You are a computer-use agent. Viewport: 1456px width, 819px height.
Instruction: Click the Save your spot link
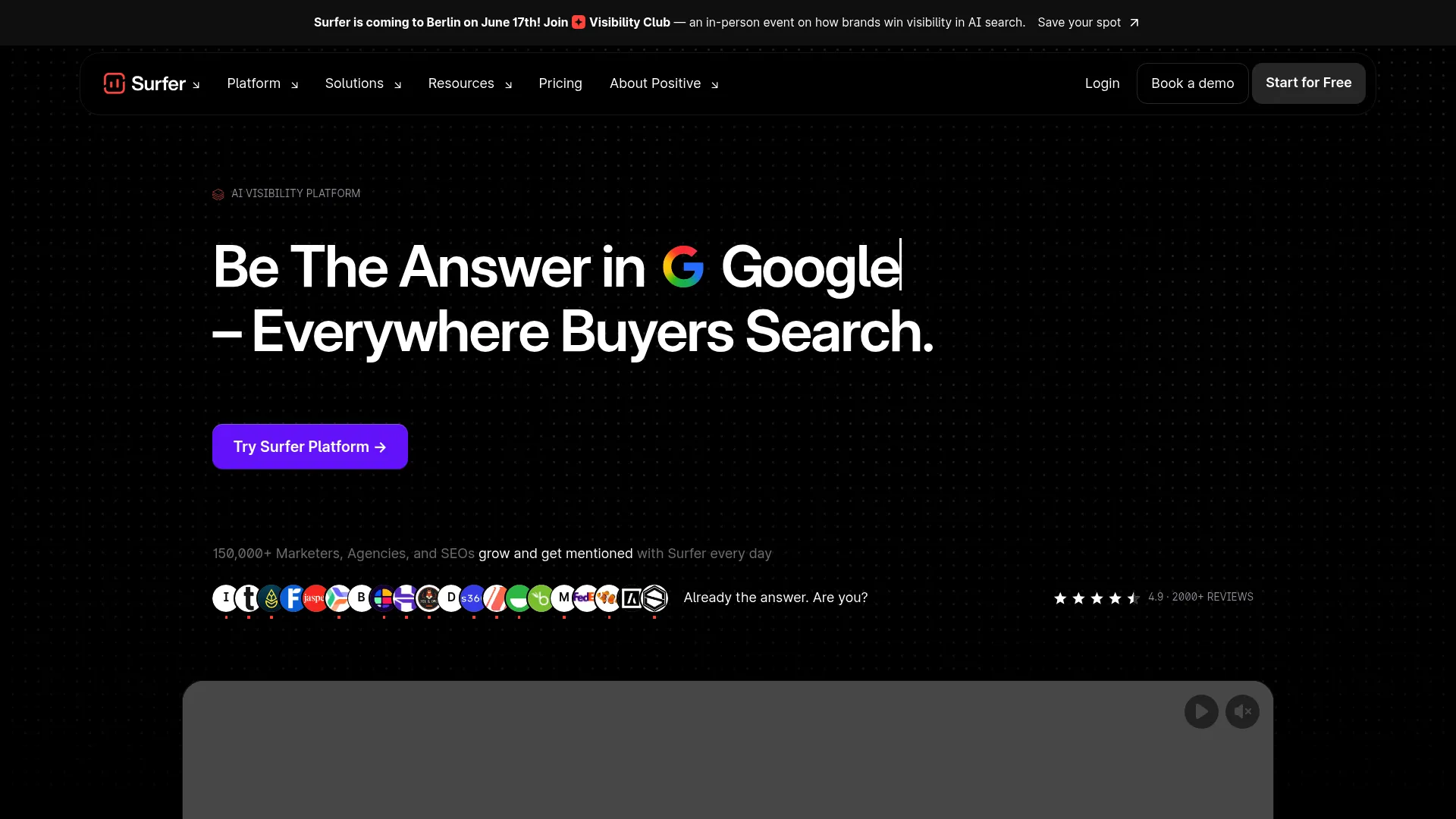click(x=1088, y=23)
